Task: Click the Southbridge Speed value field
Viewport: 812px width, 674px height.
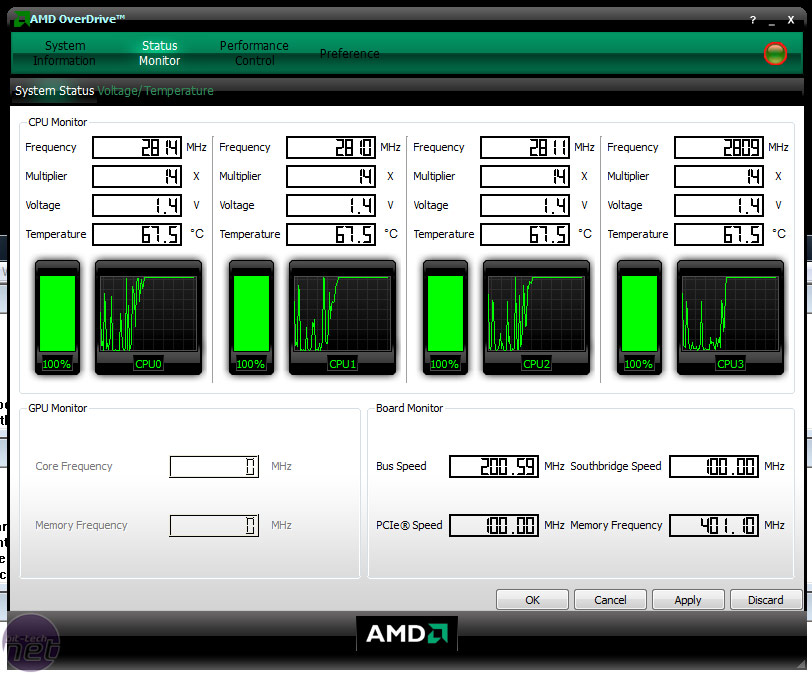Action: tap(714, 466)
